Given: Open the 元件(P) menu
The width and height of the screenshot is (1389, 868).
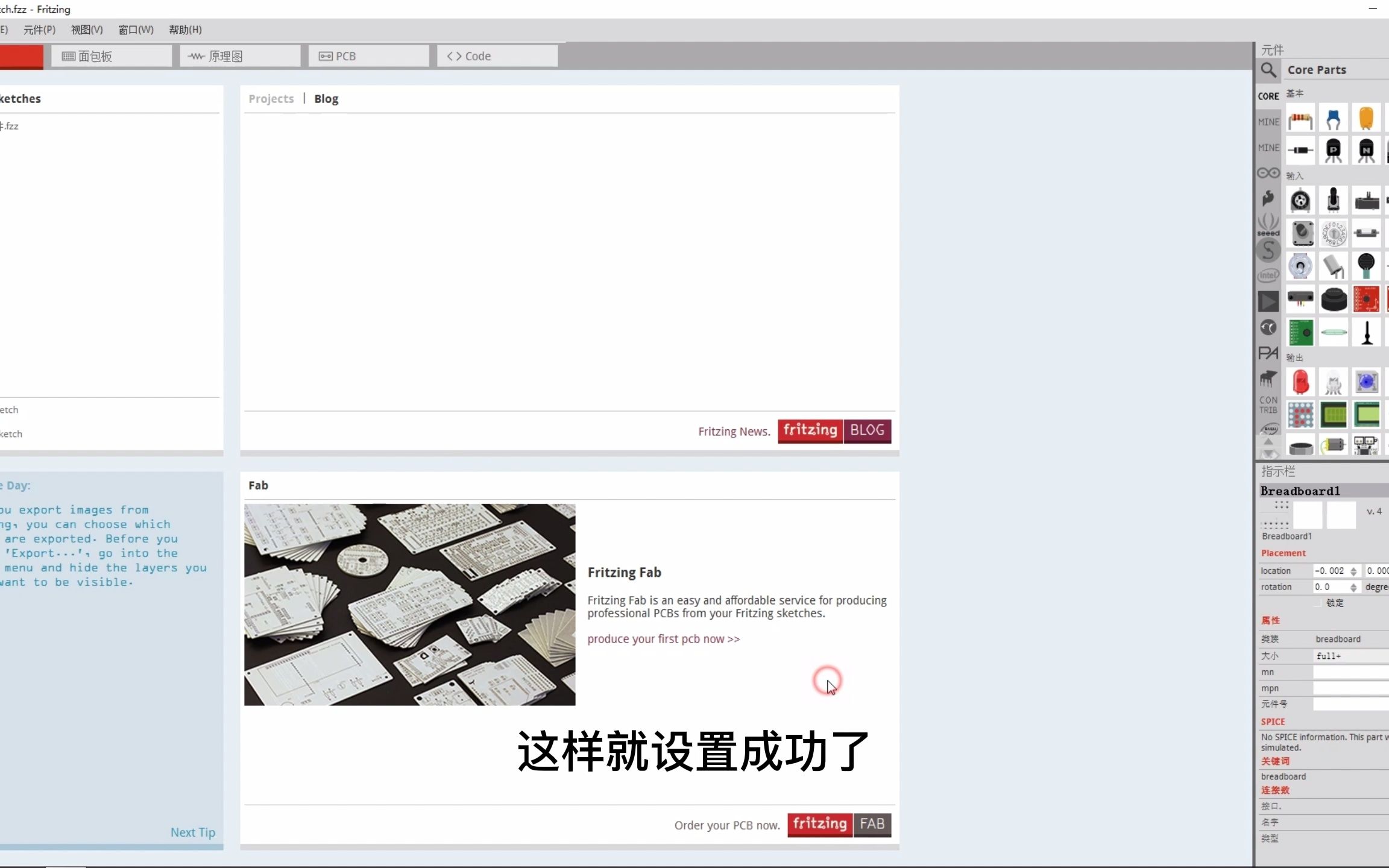Looking at the screenshot, I should [39, 30].
